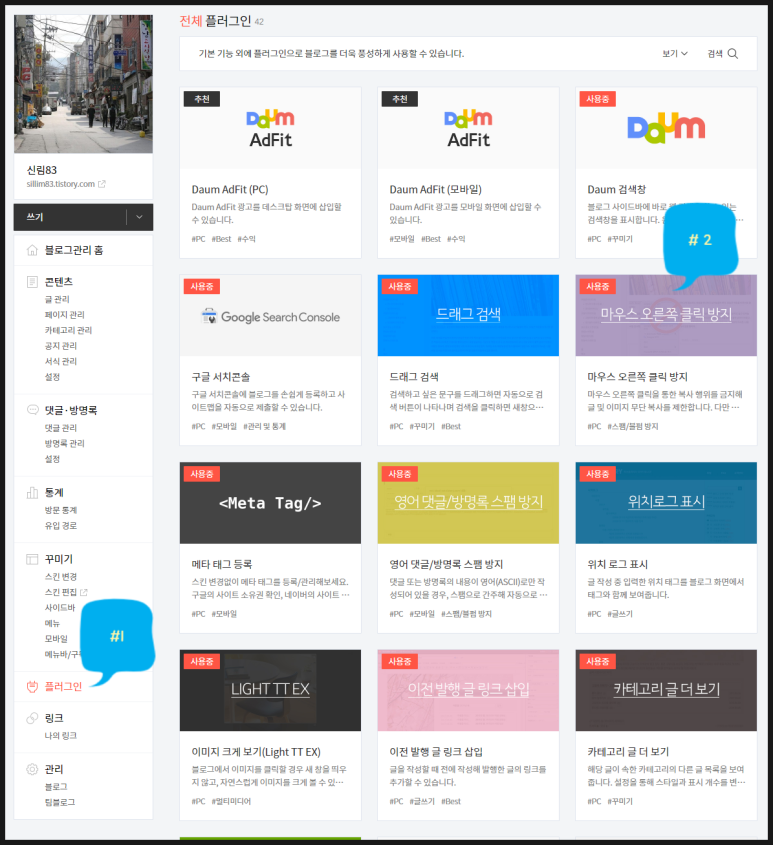Click #멀티미디어 tag on Light TT EX
The width and height of the screenshot is (773, 845).
click(231, 801)
